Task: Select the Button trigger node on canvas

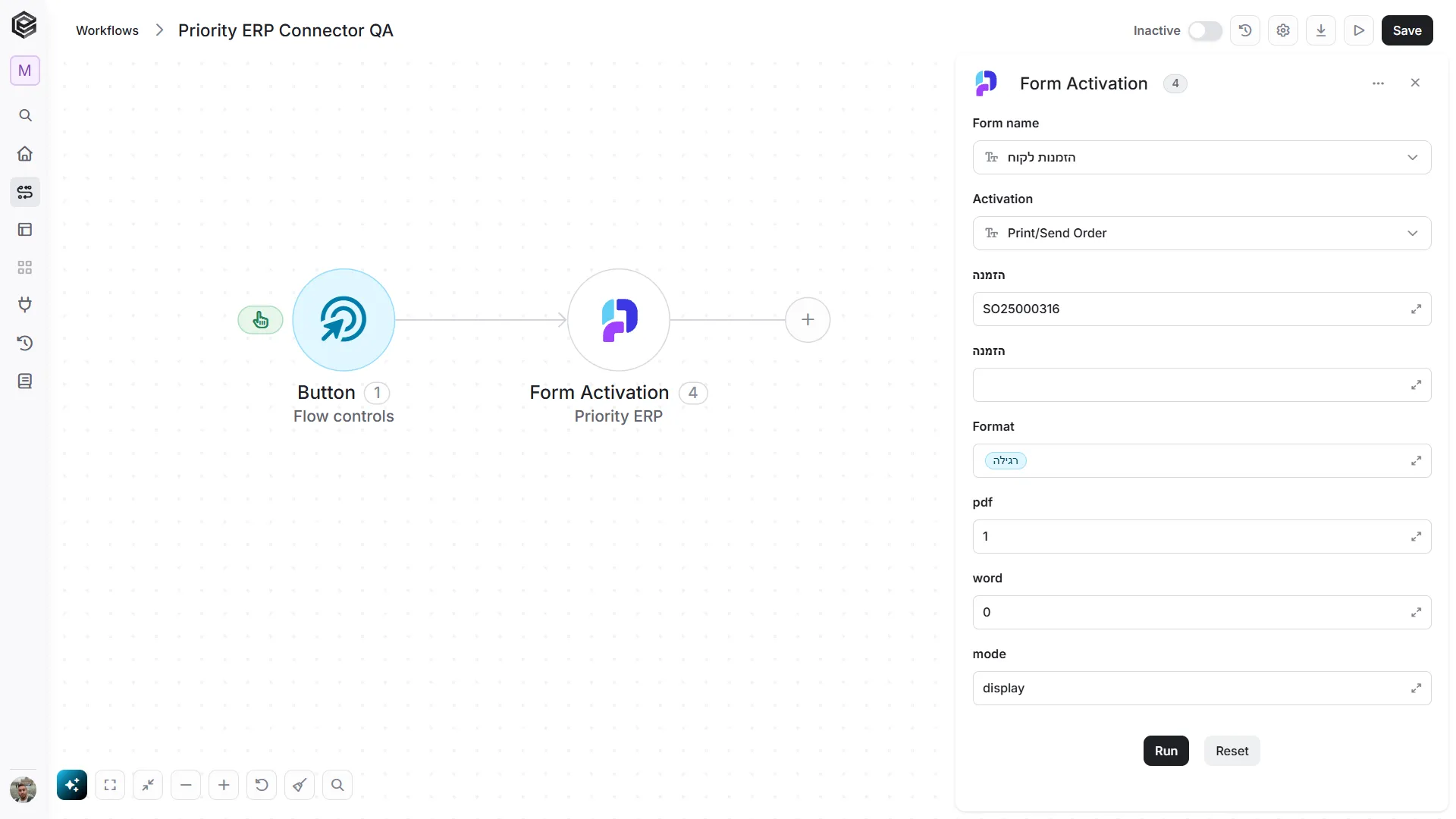Action: tap(344, 320)
